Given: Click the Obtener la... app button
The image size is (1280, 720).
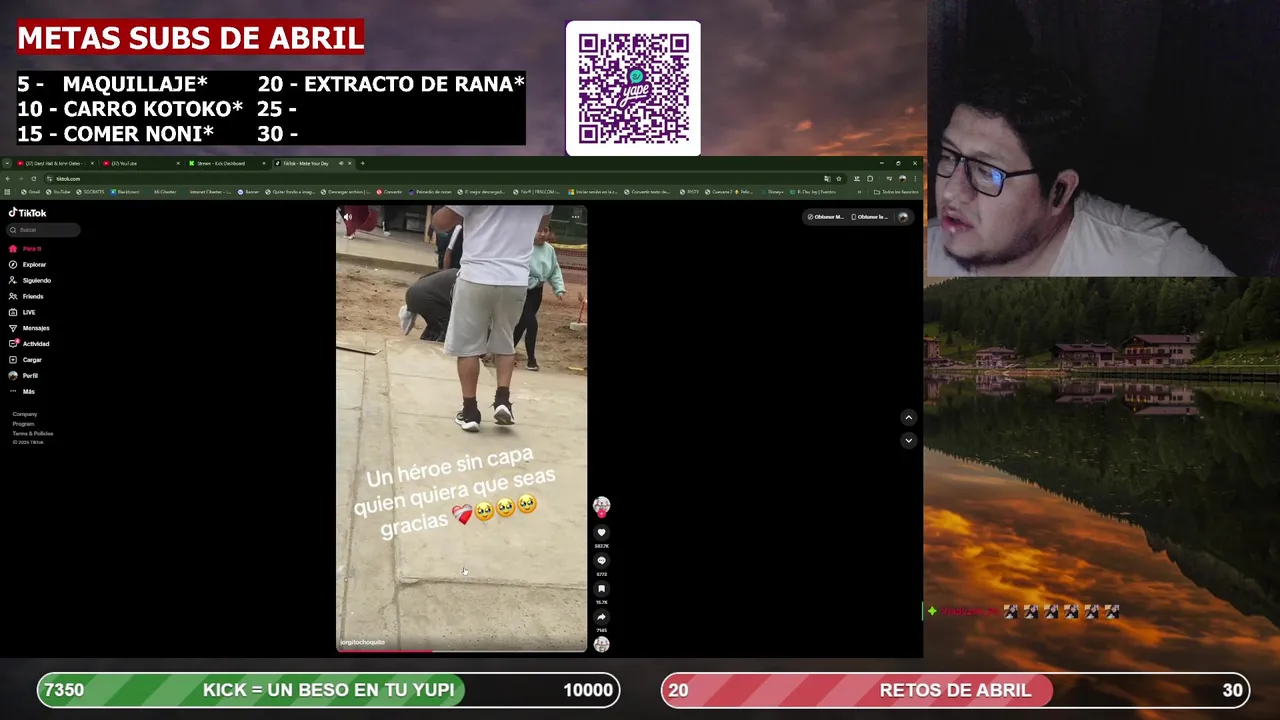Looking at the screenshot, I should pos(869,217).
